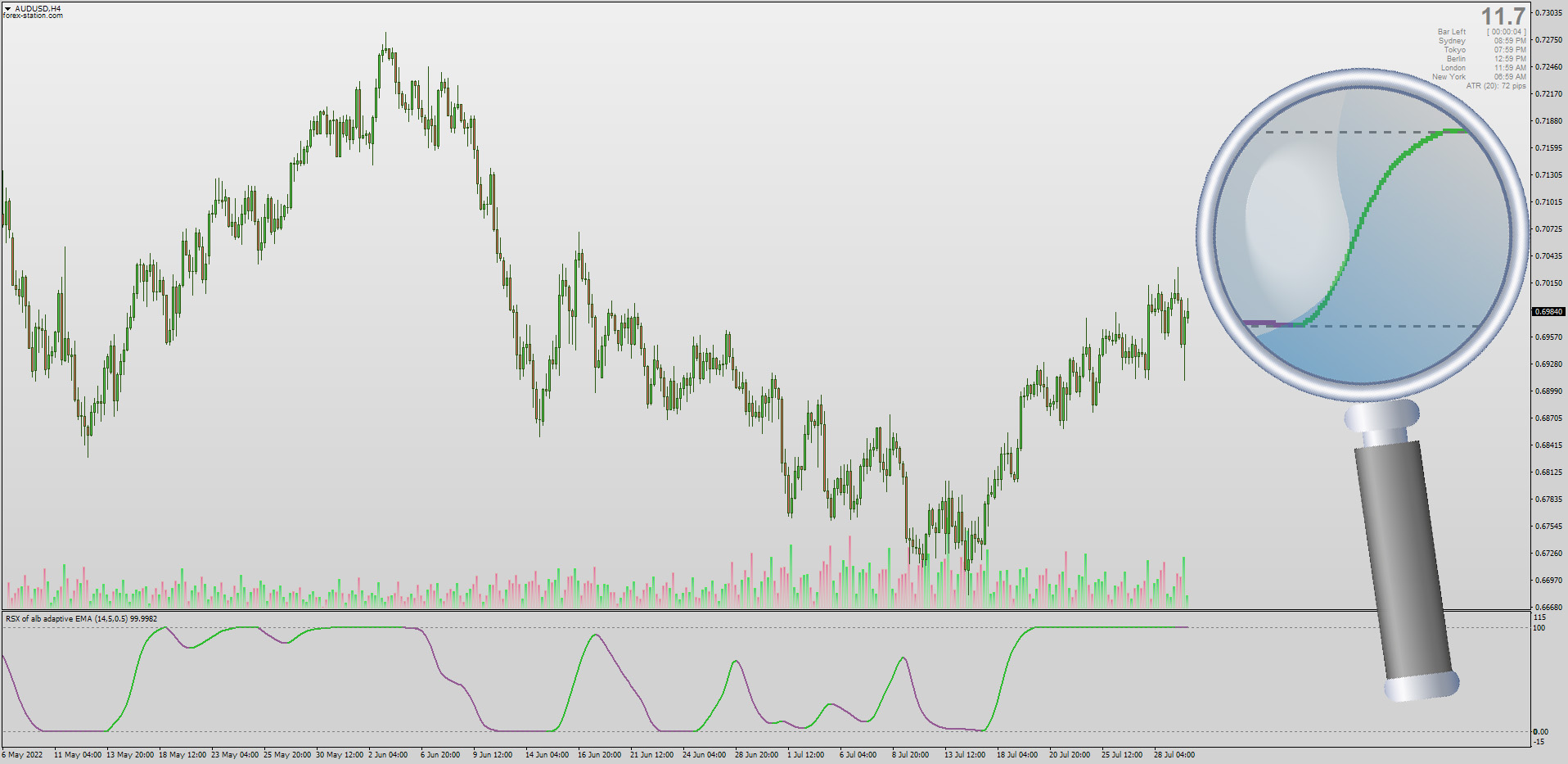Click the 30 May 12:00 time label
The image size is (1568, 764).
(x=340, y=755)
